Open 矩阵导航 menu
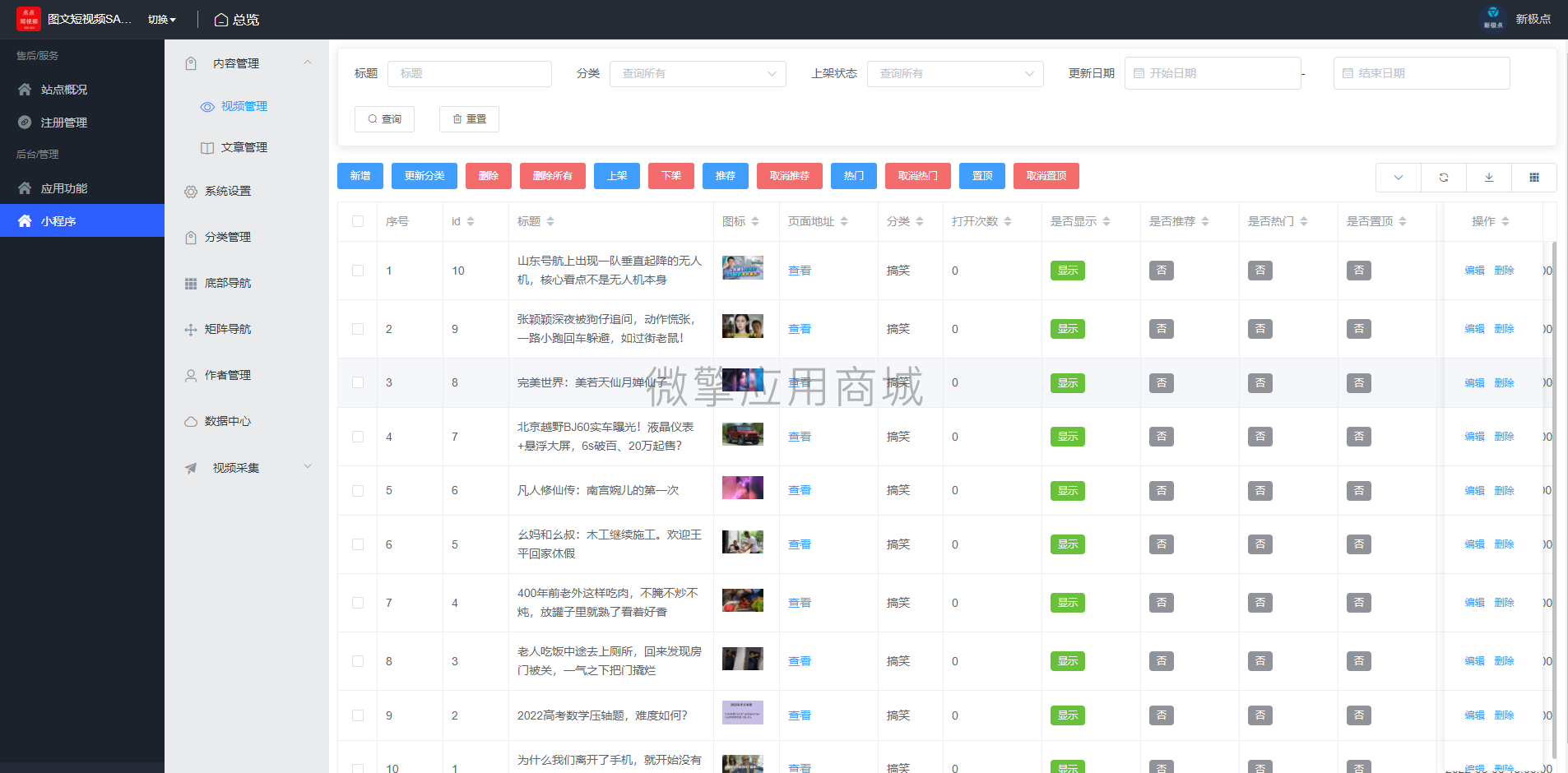Viewport: 1568px width, 773px height. pyautogui.click(x=247, y=329)
